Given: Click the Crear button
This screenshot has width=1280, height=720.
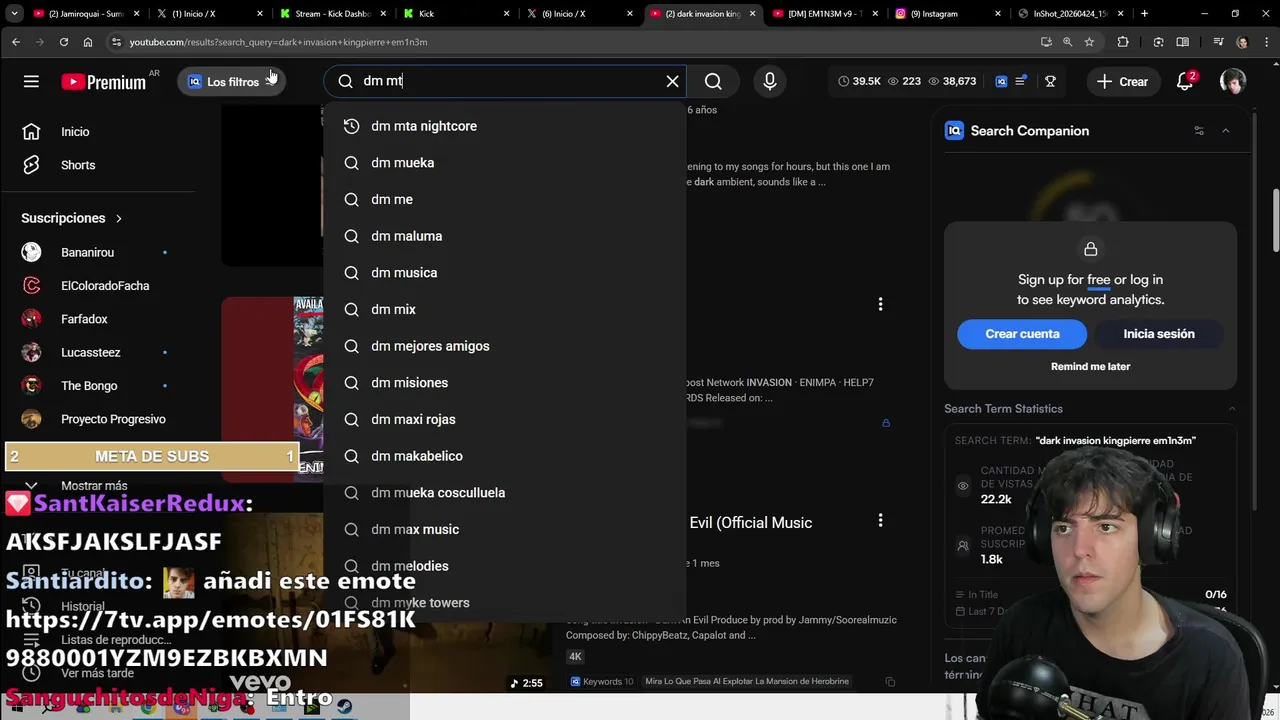Looking at the screenshot, I should pos(1122,82).
